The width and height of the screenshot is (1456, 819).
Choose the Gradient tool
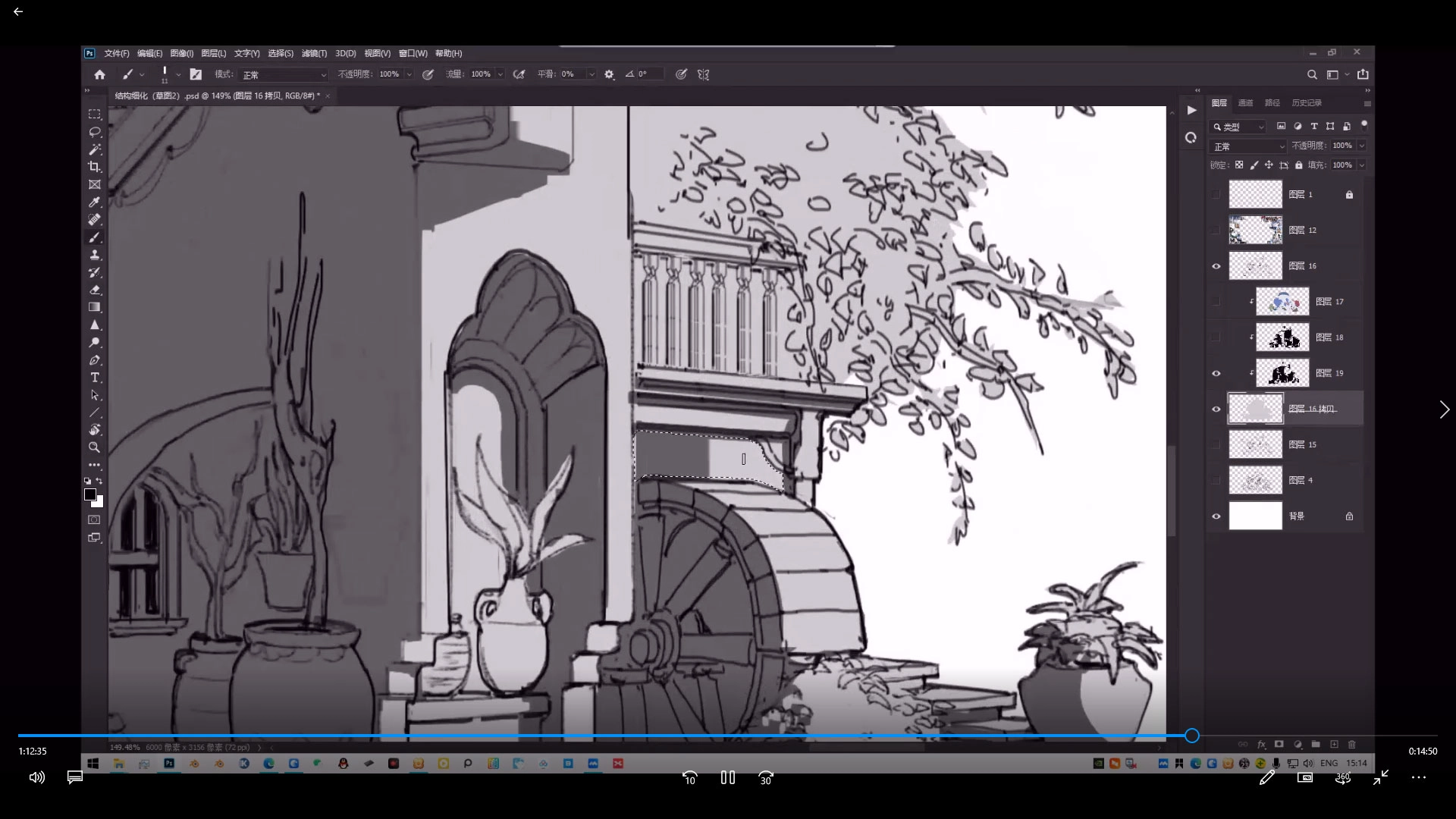click(95, 307)
